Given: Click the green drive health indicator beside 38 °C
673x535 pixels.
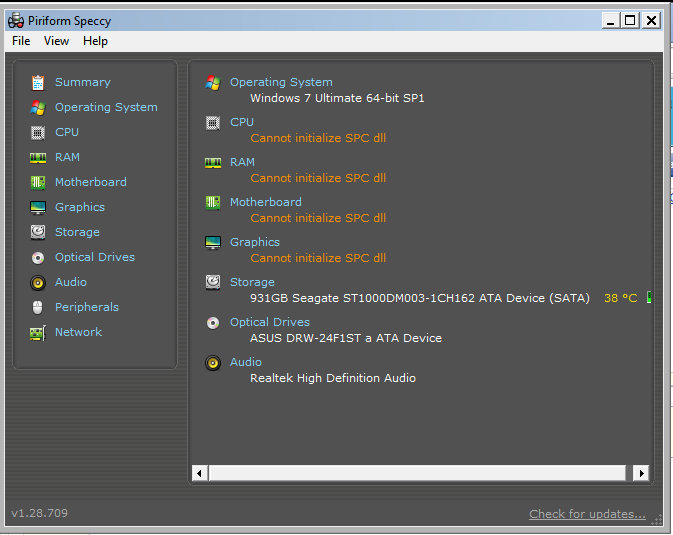Looking at the screenshot, I should [649, 297].
